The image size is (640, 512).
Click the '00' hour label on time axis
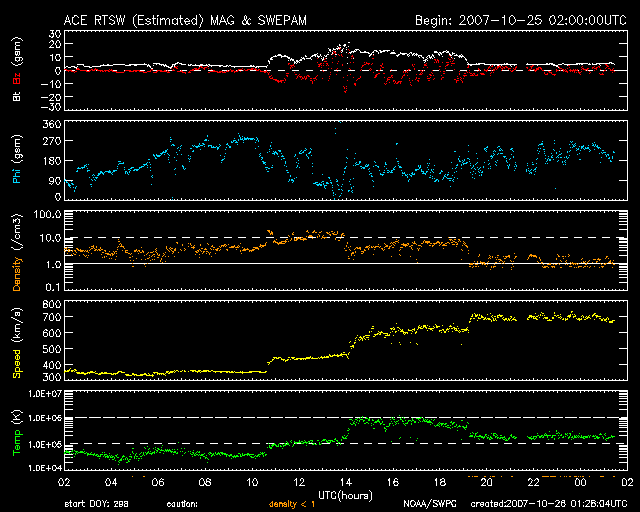pyautogui.click(x=580, y=482)
